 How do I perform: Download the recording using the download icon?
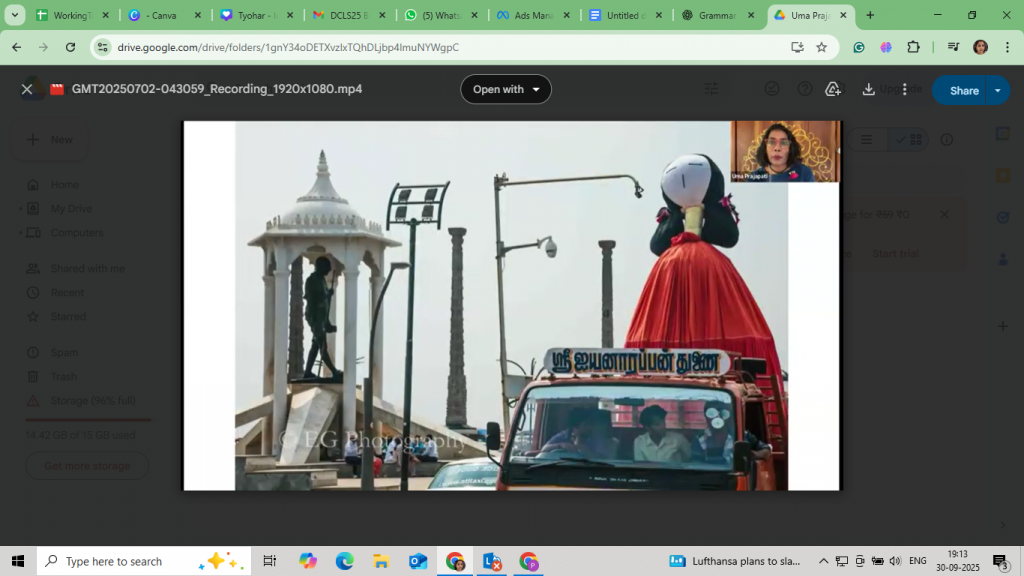pos(868,89)
